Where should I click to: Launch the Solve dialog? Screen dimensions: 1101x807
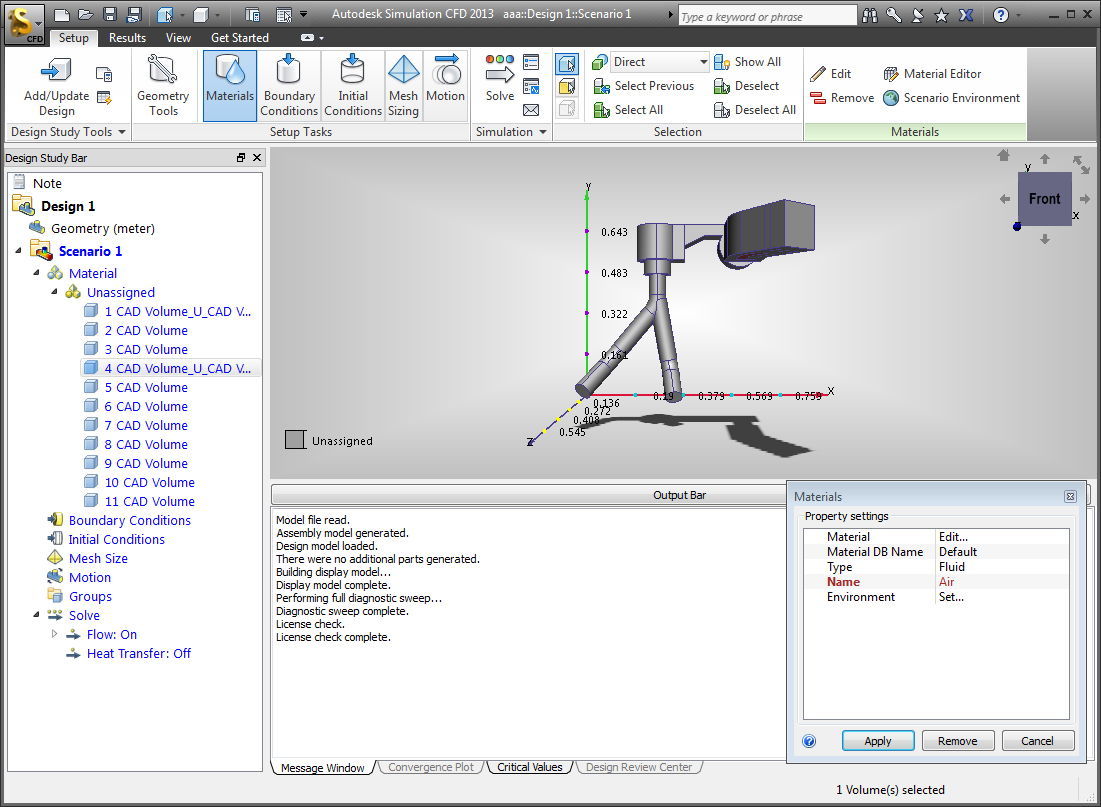[x=499, y=79]
